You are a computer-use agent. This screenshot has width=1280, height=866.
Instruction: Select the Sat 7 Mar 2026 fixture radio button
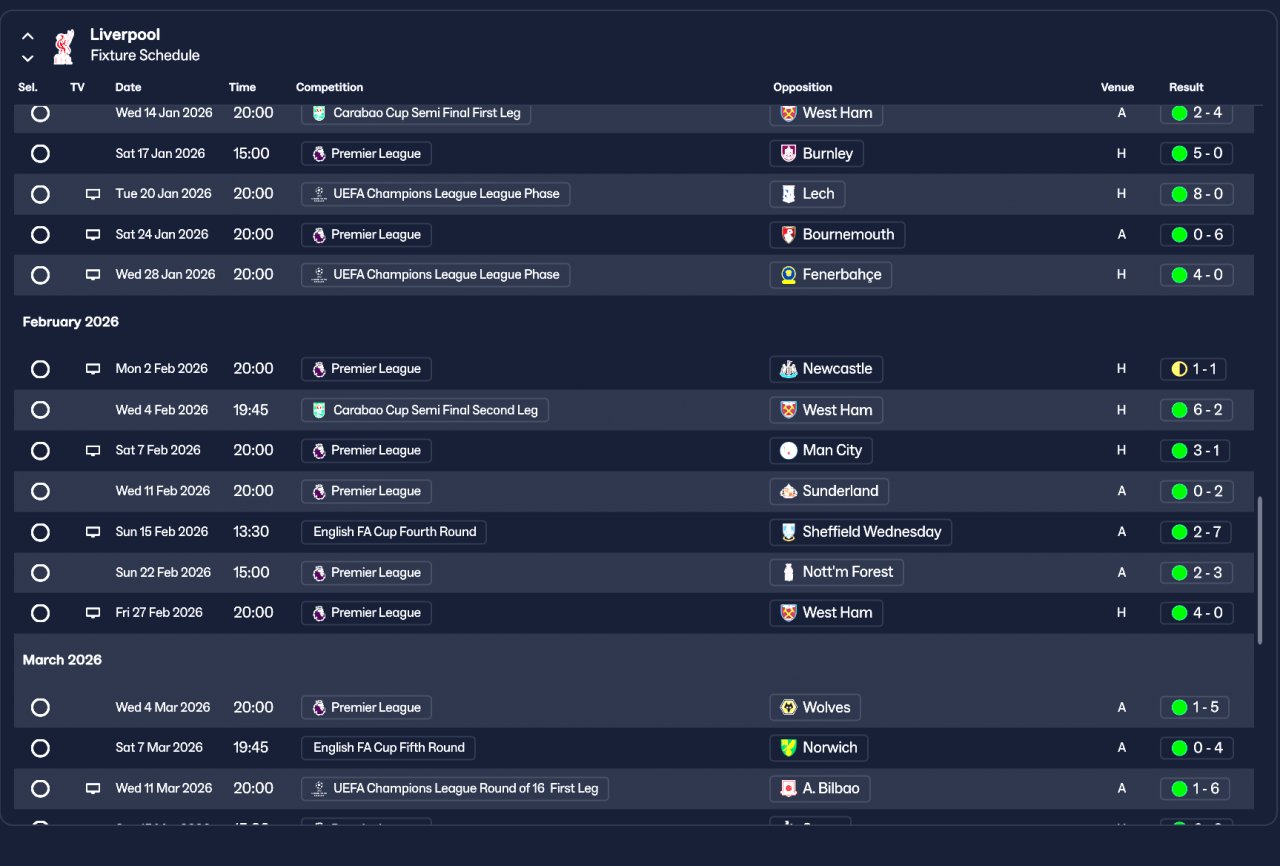coord(40,748)
